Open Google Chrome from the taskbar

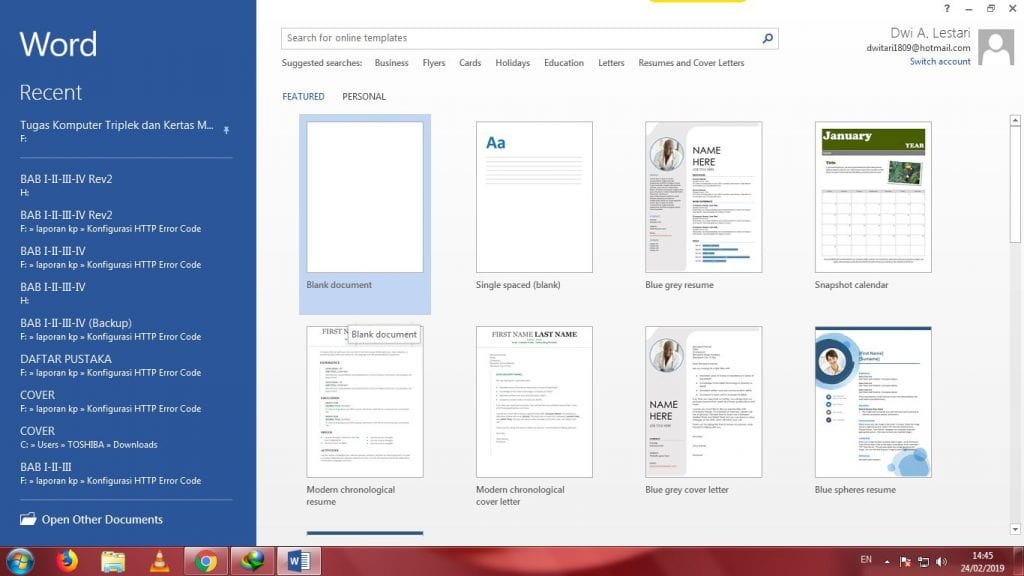click(x=207, y=561)
